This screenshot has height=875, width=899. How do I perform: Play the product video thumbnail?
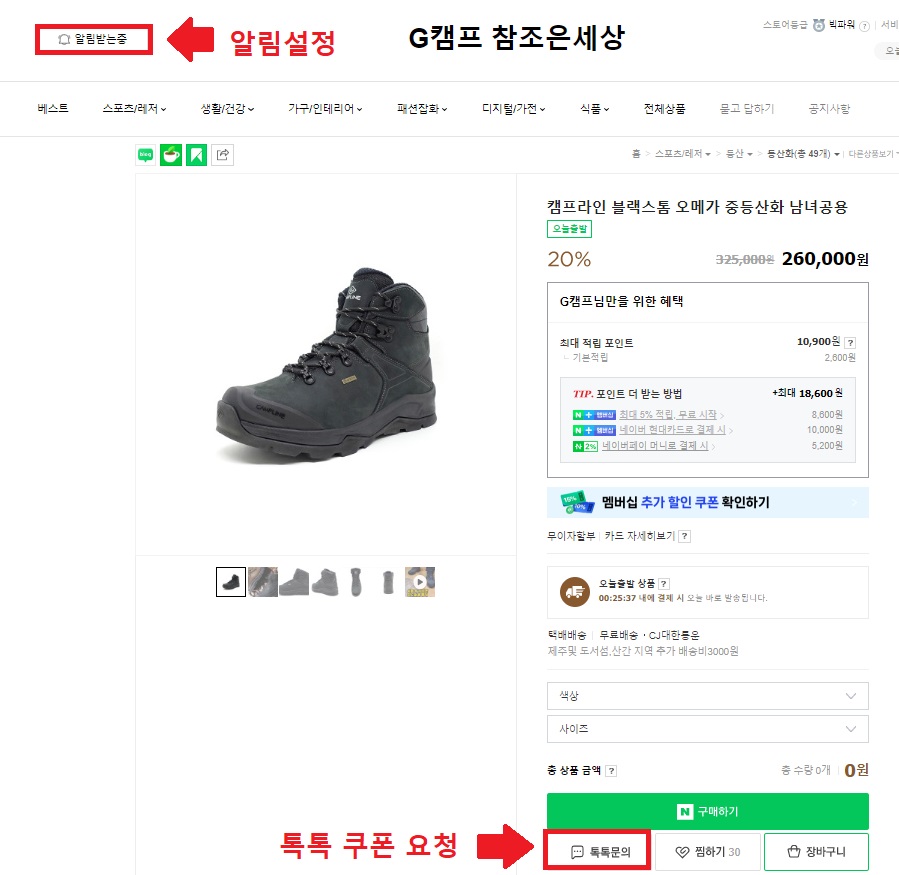pyautogui.click(x=420, y=582)
